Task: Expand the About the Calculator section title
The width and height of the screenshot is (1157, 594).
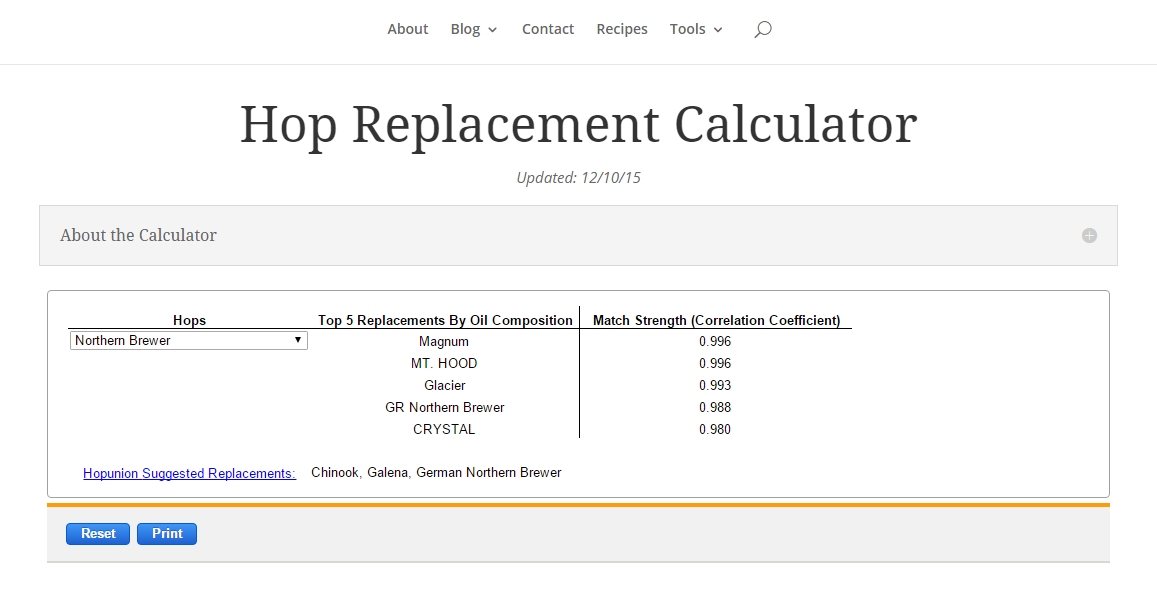Action: click(138, 236)
